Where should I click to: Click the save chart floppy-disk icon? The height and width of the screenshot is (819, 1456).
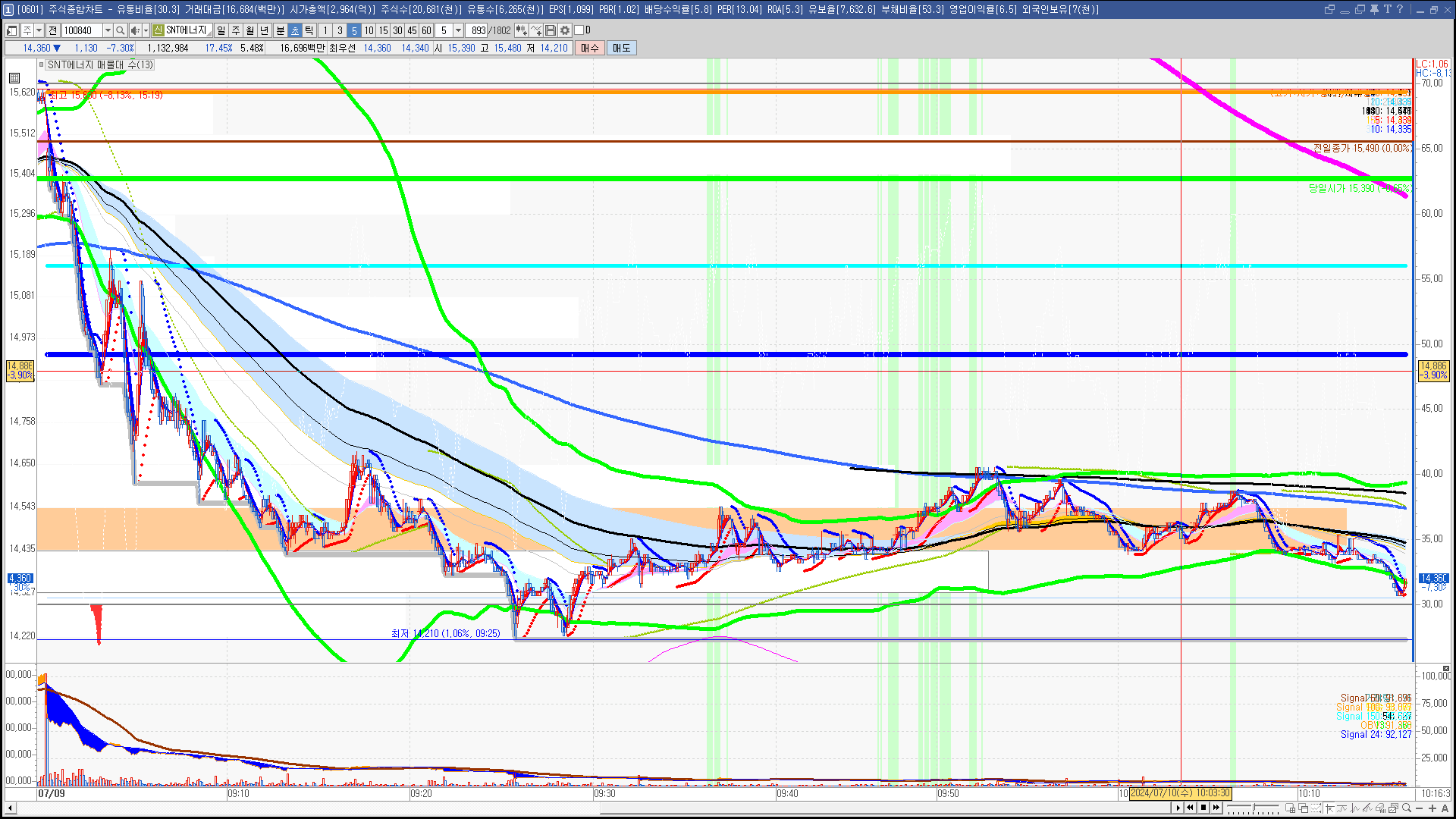click(x=551, y=30)
